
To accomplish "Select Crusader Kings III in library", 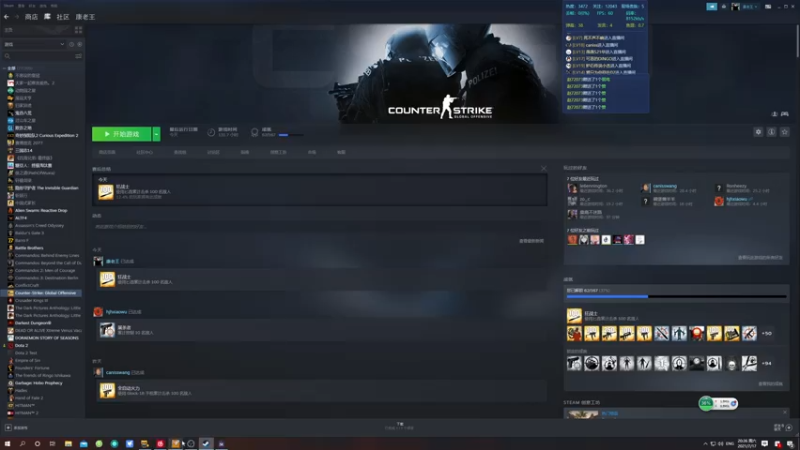I will [31, 301].
